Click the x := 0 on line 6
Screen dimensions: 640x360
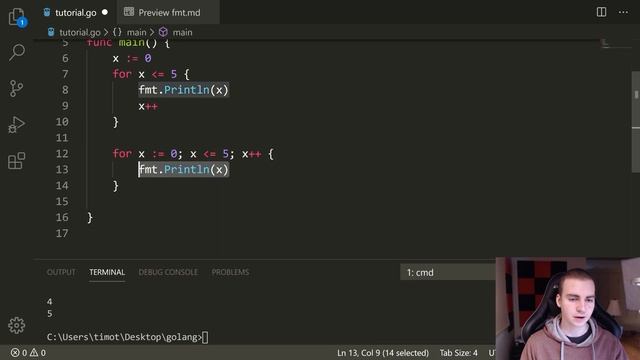(x=132, y=58)
